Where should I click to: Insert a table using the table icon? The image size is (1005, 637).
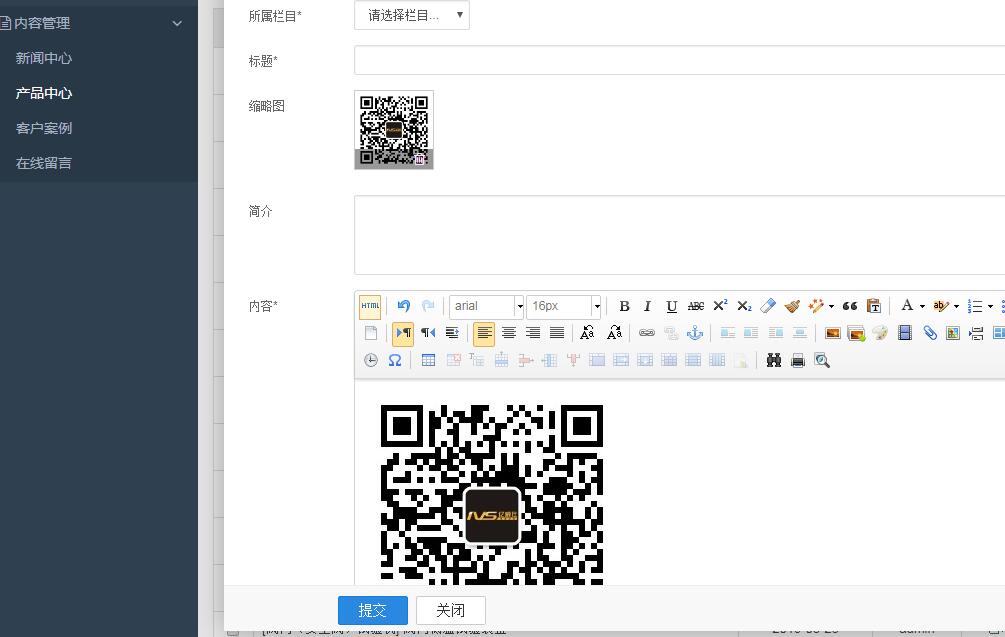click(x=428, y=360)
